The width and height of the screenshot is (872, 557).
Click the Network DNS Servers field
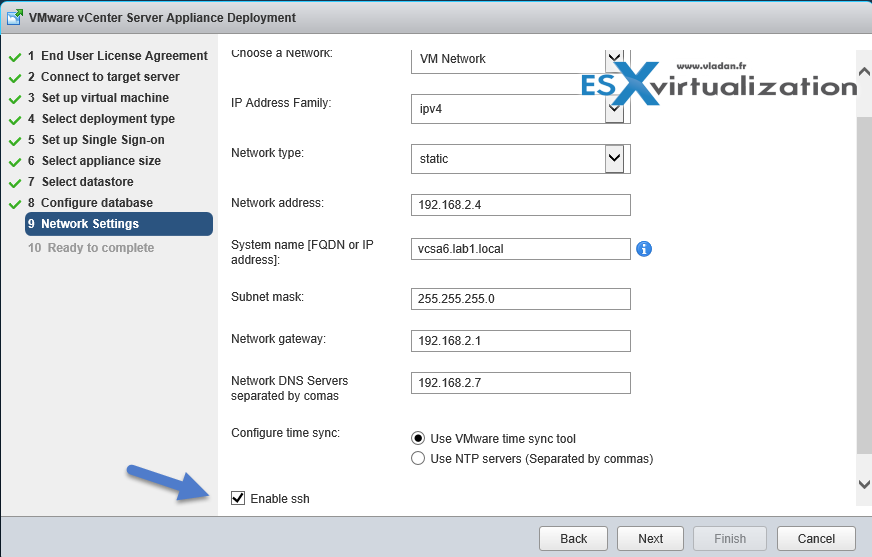pyautogui.click(x=521, y=383)
